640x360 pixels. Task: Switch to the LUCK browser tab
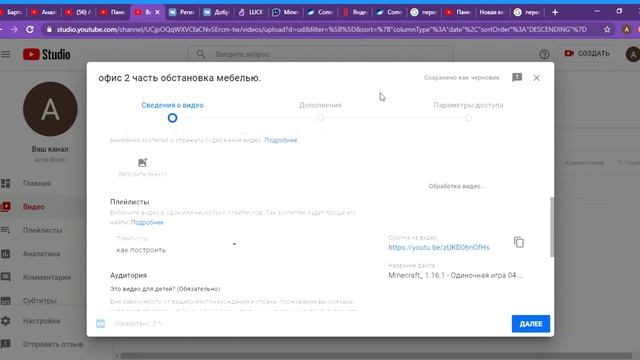tap(252, 12)
